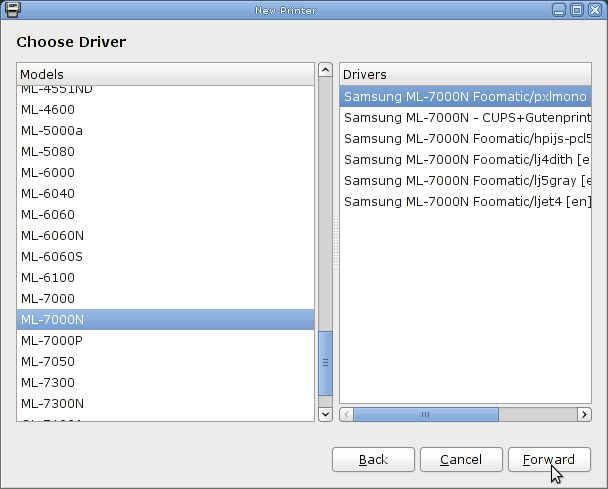
Task: Click the printer icon in title bar
Action: click(13, 10)
